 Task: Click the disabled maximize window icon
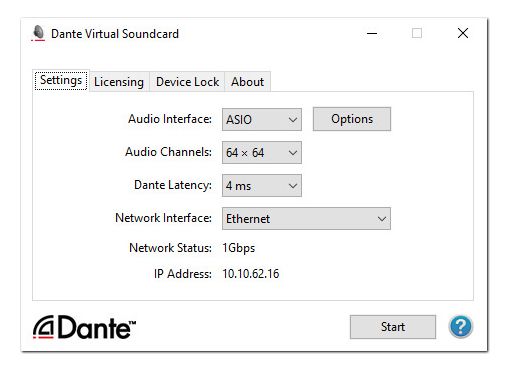click(417, 33)
